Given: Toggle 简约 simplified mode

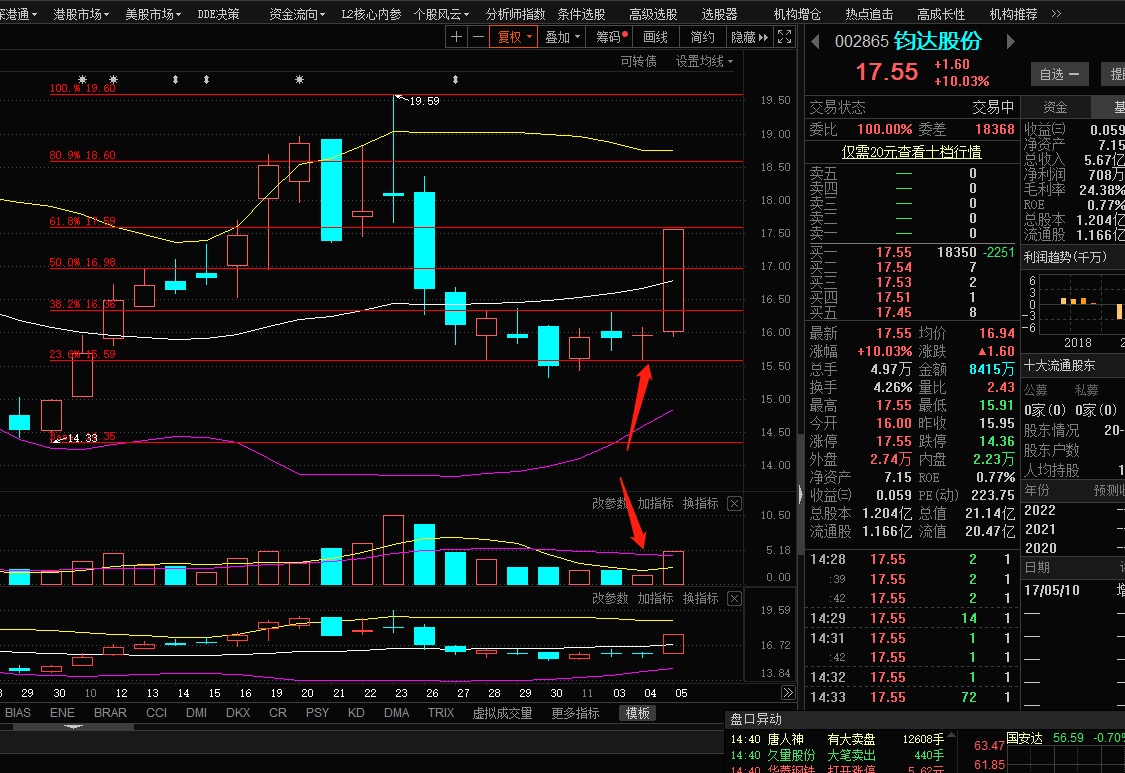Looking at the screenshot, I should (x=702, y=37).
